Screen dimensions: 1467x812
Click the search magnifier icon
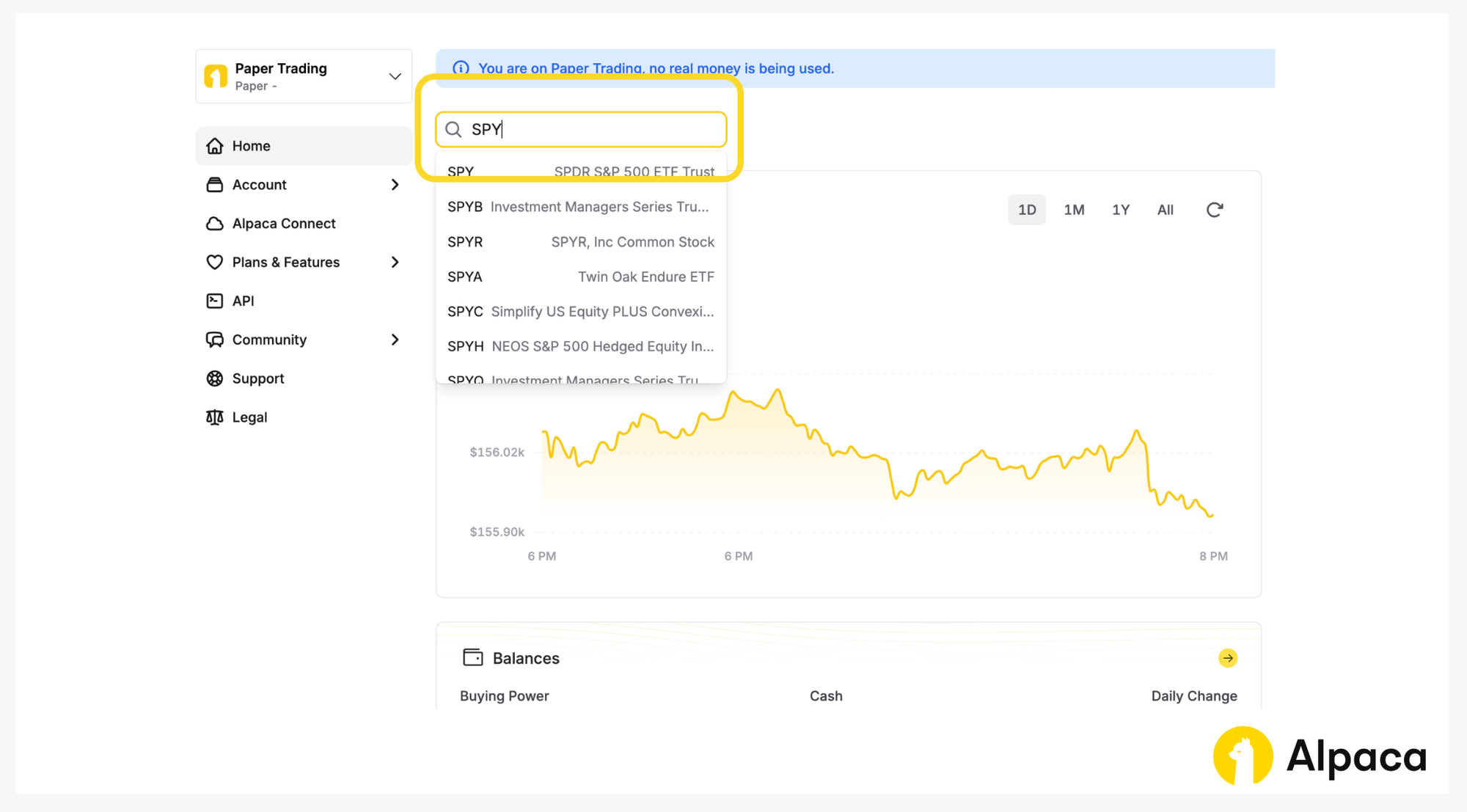point(453,130)
